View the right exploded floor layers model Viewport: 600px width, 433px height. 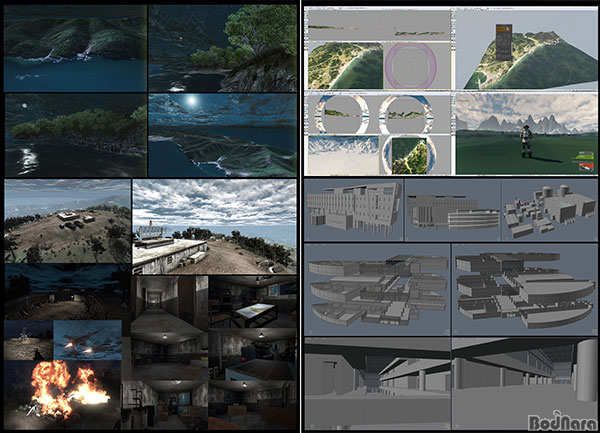tap(525, 290)
